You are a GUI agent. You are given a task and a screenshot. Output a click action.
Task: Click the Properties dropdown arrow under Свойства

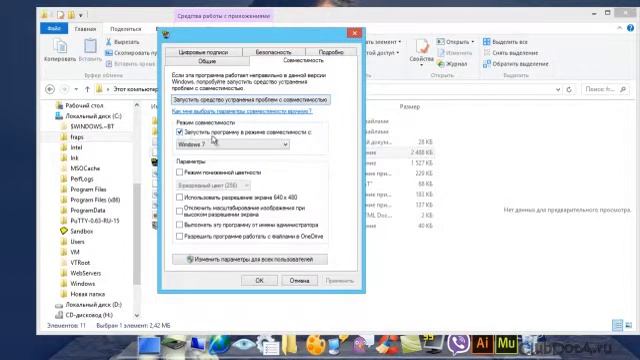(422, 65)
